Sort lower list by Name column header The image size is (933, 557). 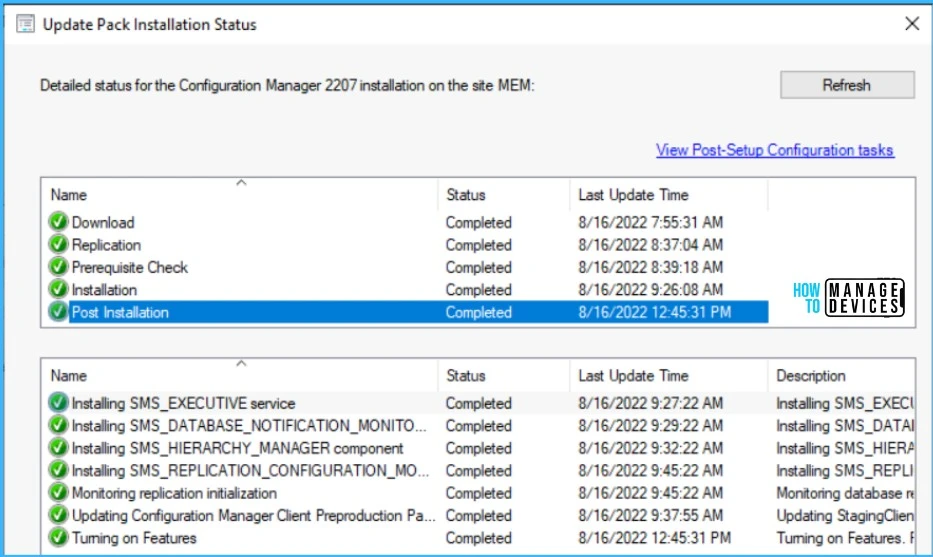240,375
